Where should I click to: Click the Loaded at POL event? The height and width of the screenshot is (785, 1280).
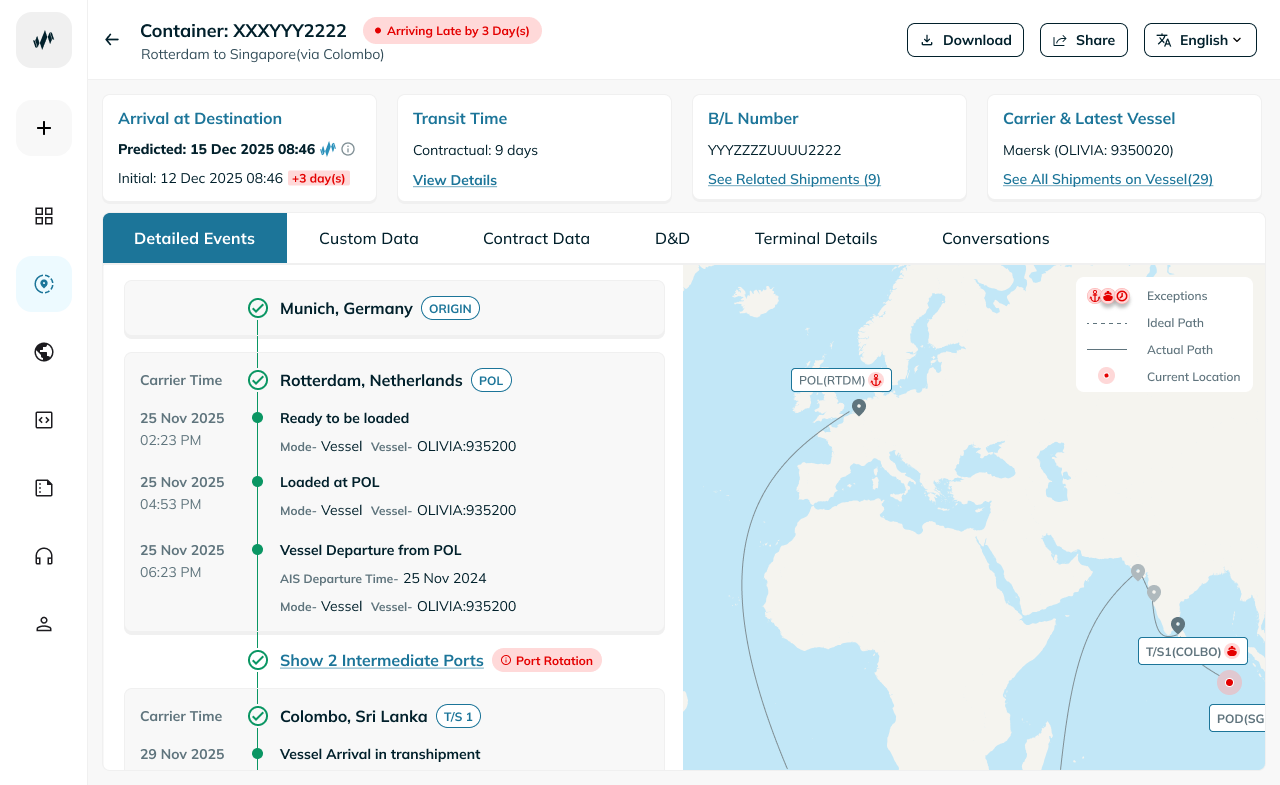click(330, 482)
